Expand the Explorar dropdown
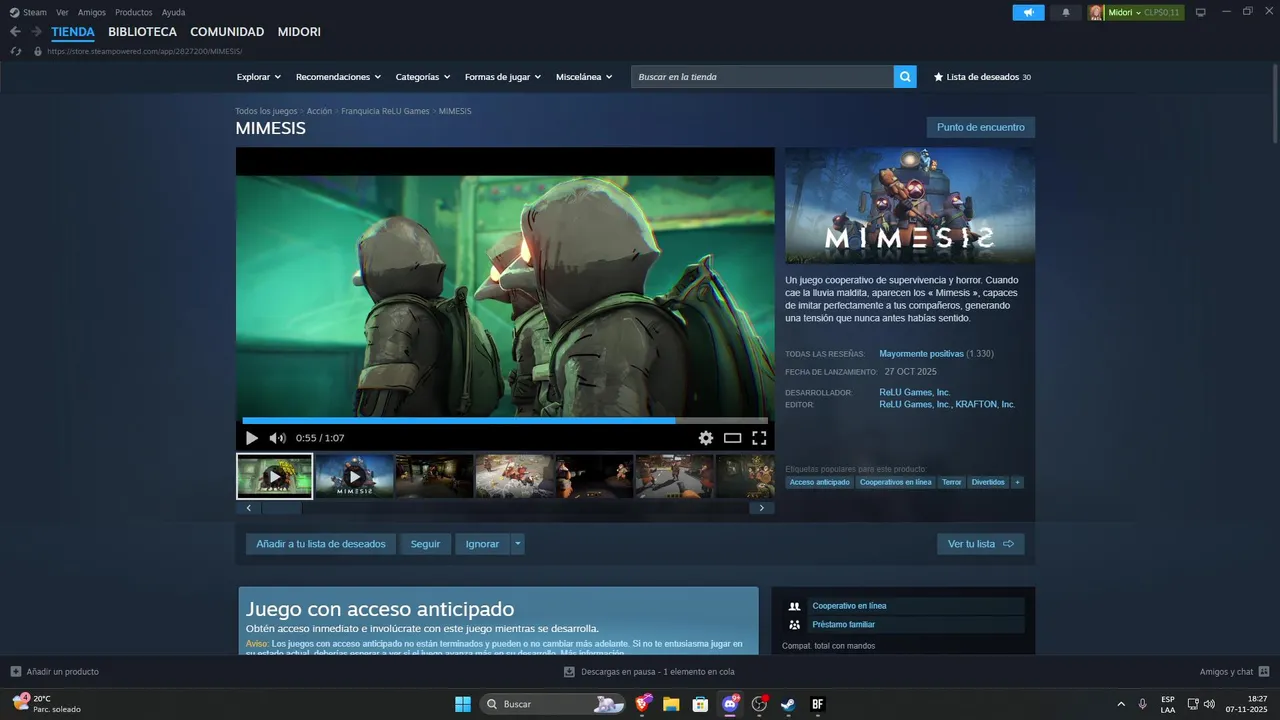 click(258, 77)
